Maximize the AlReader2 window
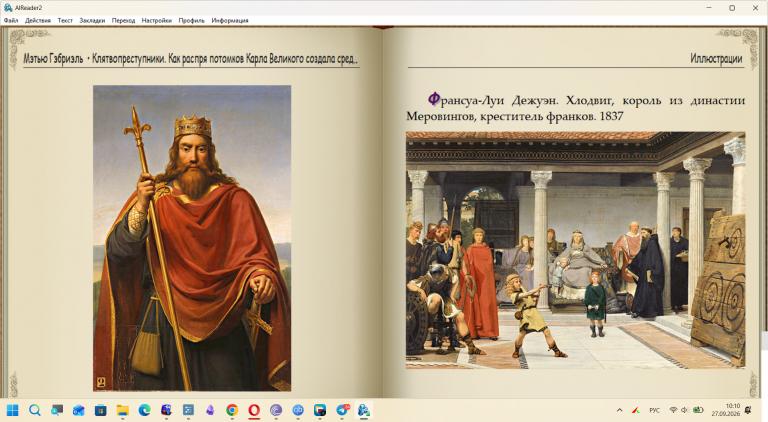768x422 pixels. 732,8
